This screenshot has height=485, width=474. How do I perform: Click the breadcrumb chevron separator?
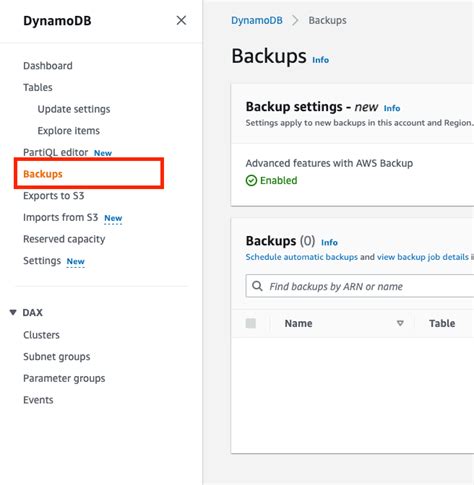click(x=295, y=20)
